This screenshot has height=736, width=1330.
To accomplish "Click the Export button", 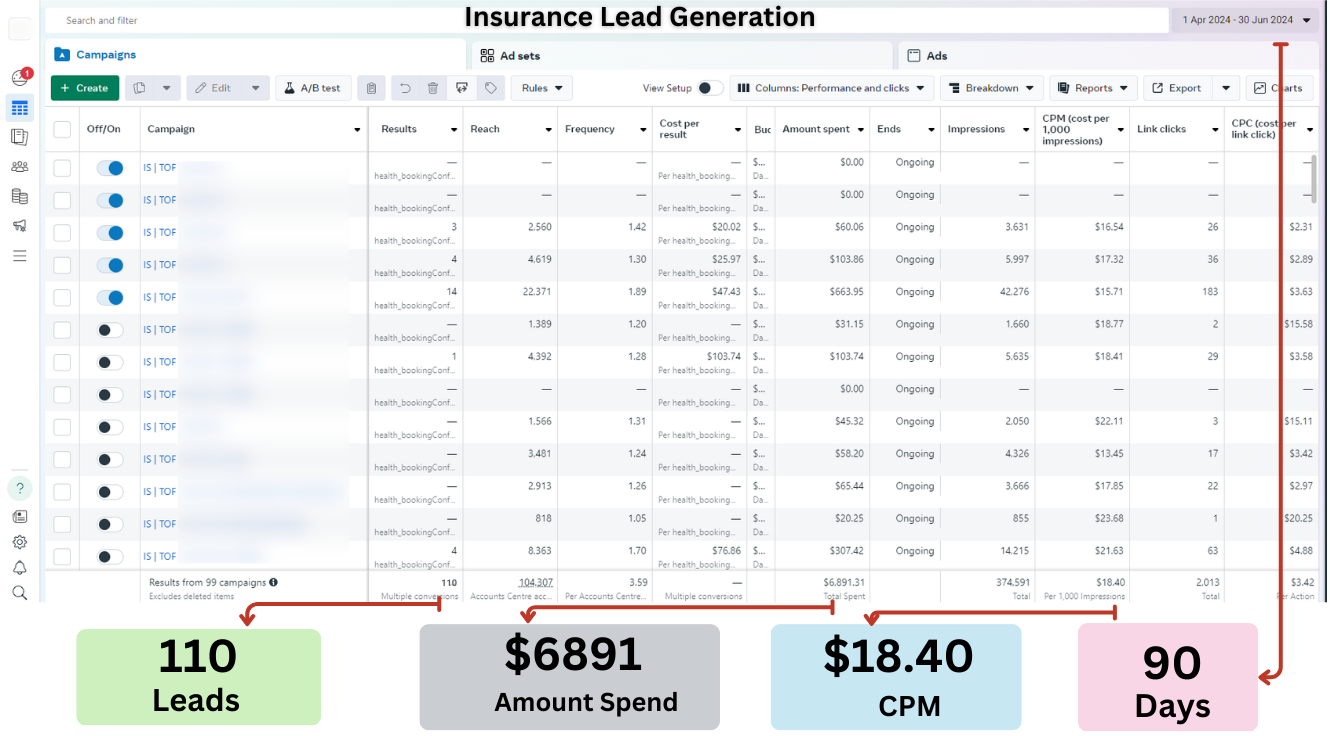I will pos(1178,88).
